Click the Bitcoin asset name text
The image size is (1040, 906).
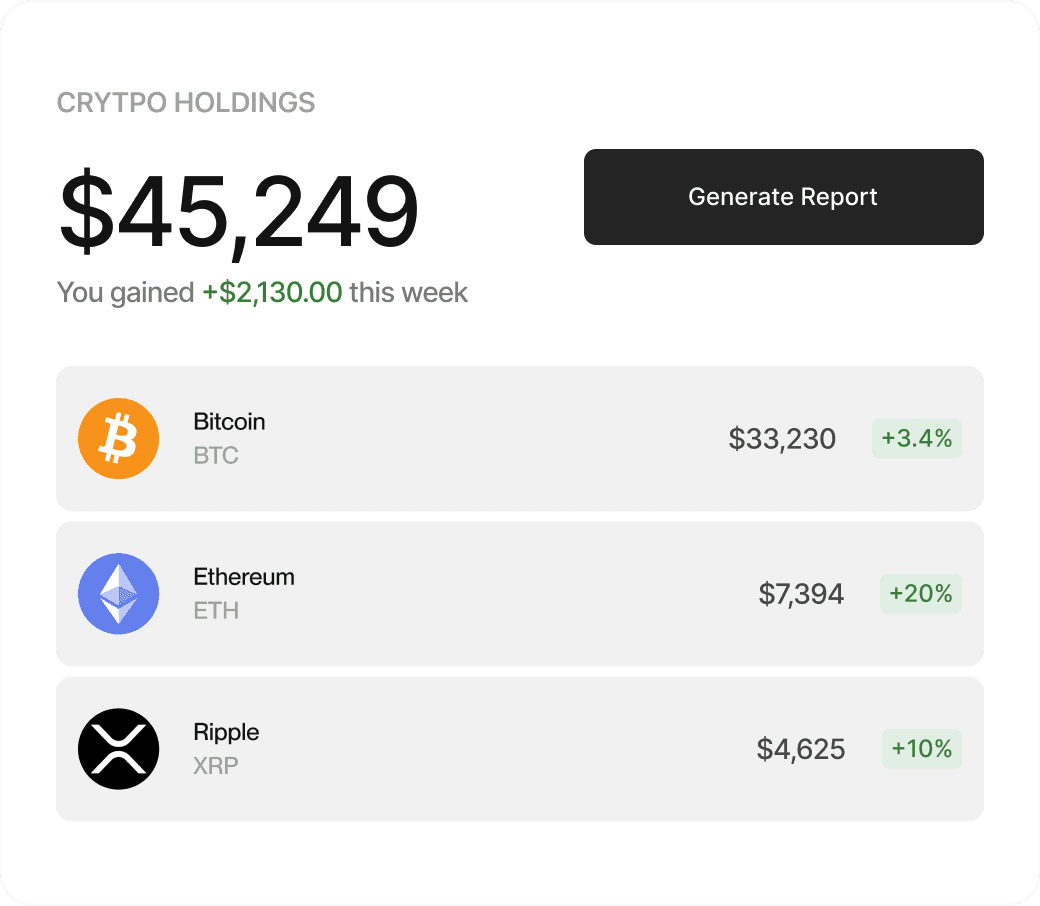click(x=229, y=421)
